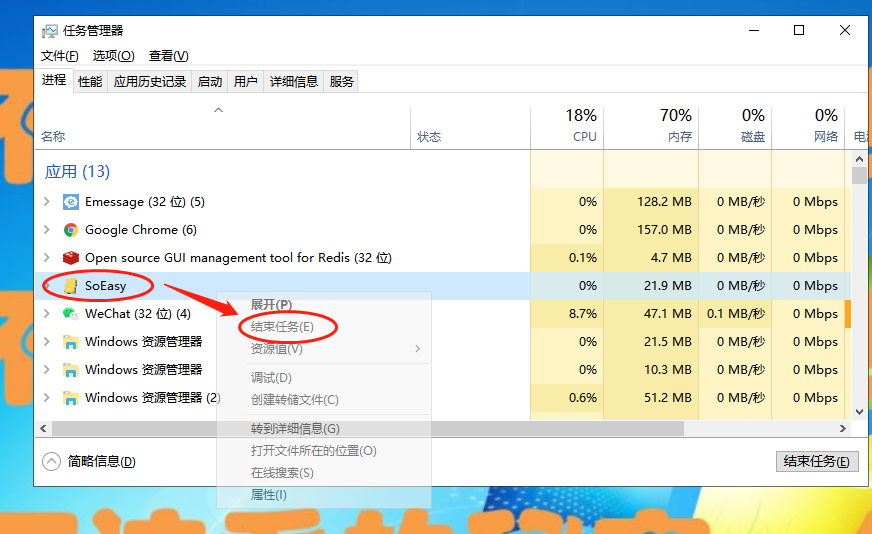Click the Redis management tool icon

pos(71,258)
